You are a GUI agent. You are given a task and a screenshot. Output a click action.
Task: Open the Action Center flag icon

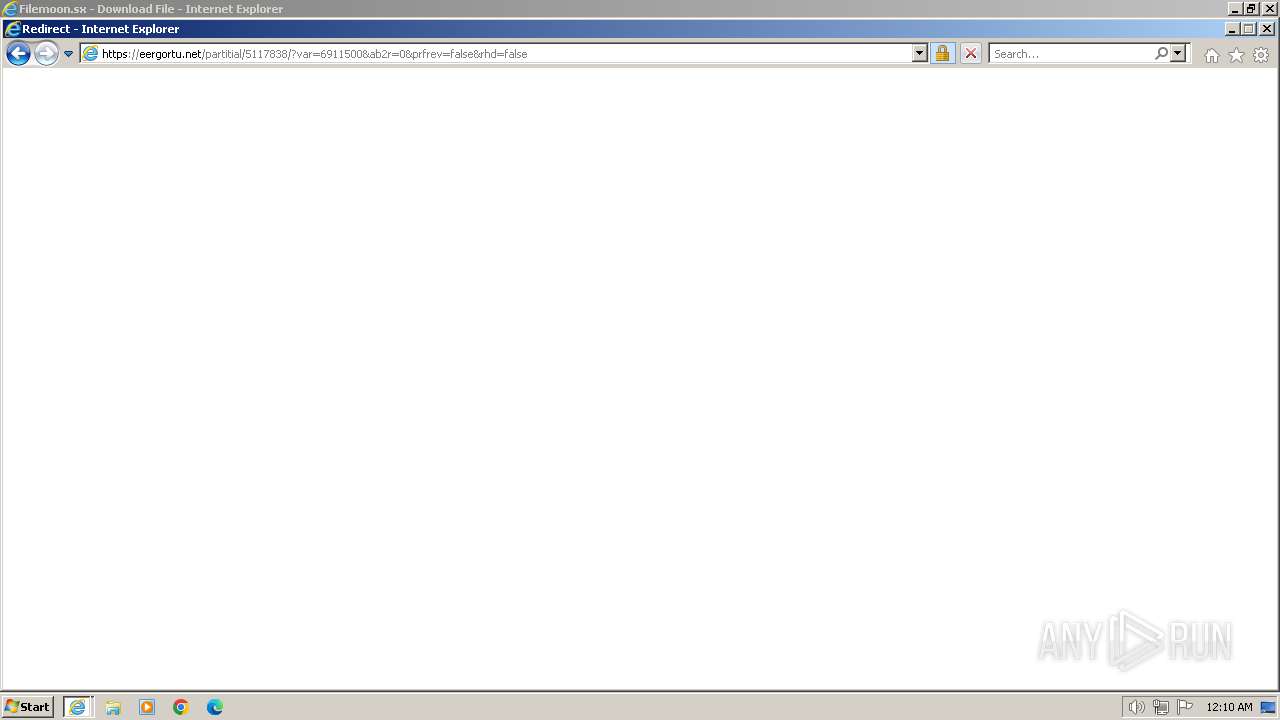(1185, 707)
